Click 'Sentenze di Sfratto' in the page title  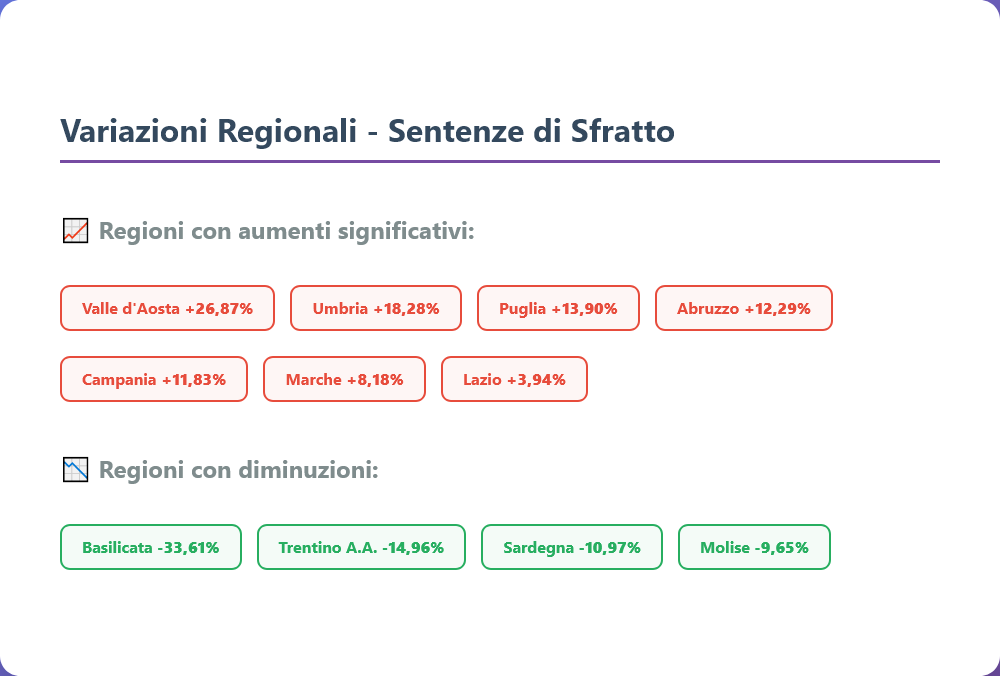pyautogui.click(x=531, y=131)
